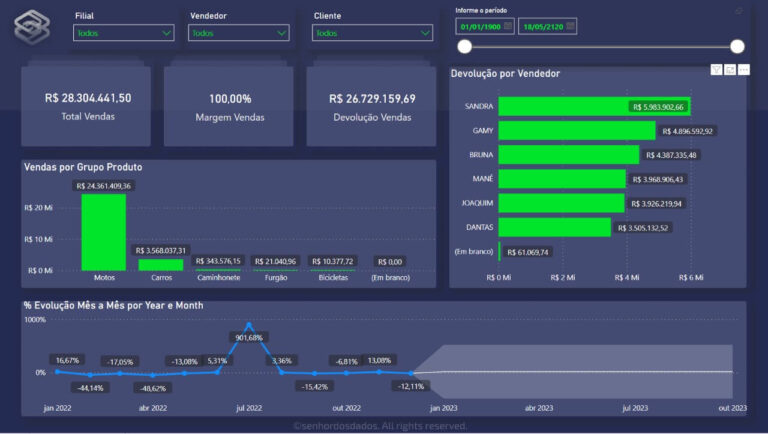Select the 901,68% peak data point
Viewport: 768px width, 434px height.
pyautogui.click(x=249, y=325)
